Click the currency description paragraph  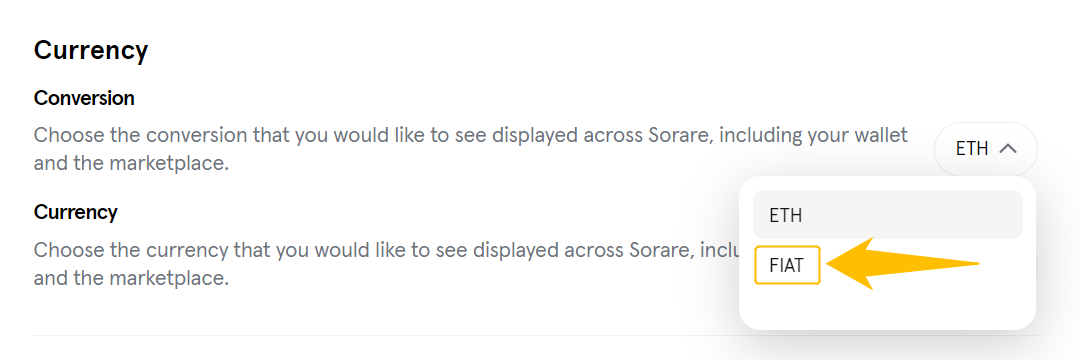(x=386, y=264)
